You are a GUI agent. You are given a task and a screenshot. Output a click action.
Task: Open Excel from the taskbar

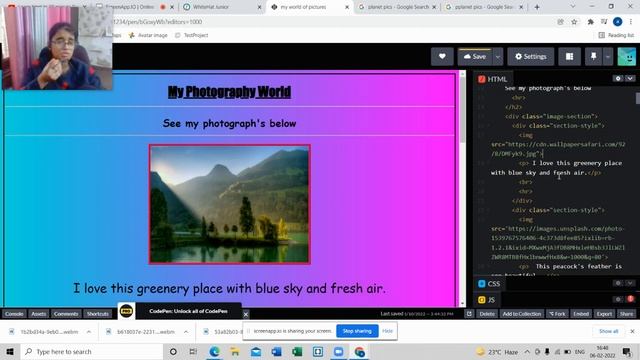tap(297, 351)
